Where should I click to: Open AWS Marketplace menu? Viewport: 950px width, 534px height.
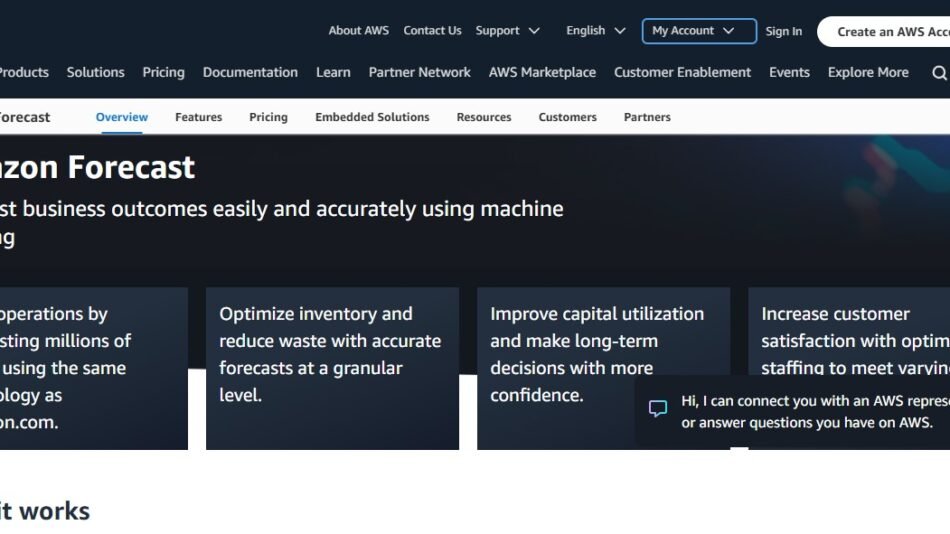coord(542,72)
